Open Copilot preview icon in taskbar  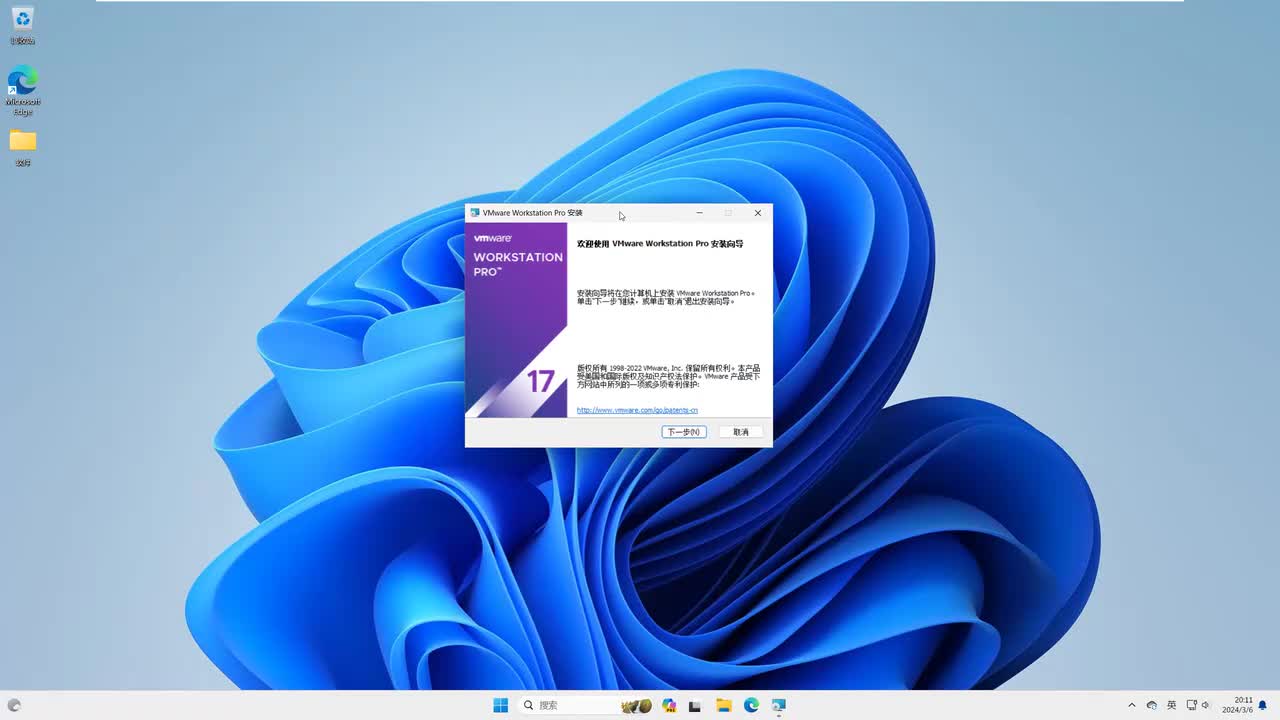[x=669, y=705]
